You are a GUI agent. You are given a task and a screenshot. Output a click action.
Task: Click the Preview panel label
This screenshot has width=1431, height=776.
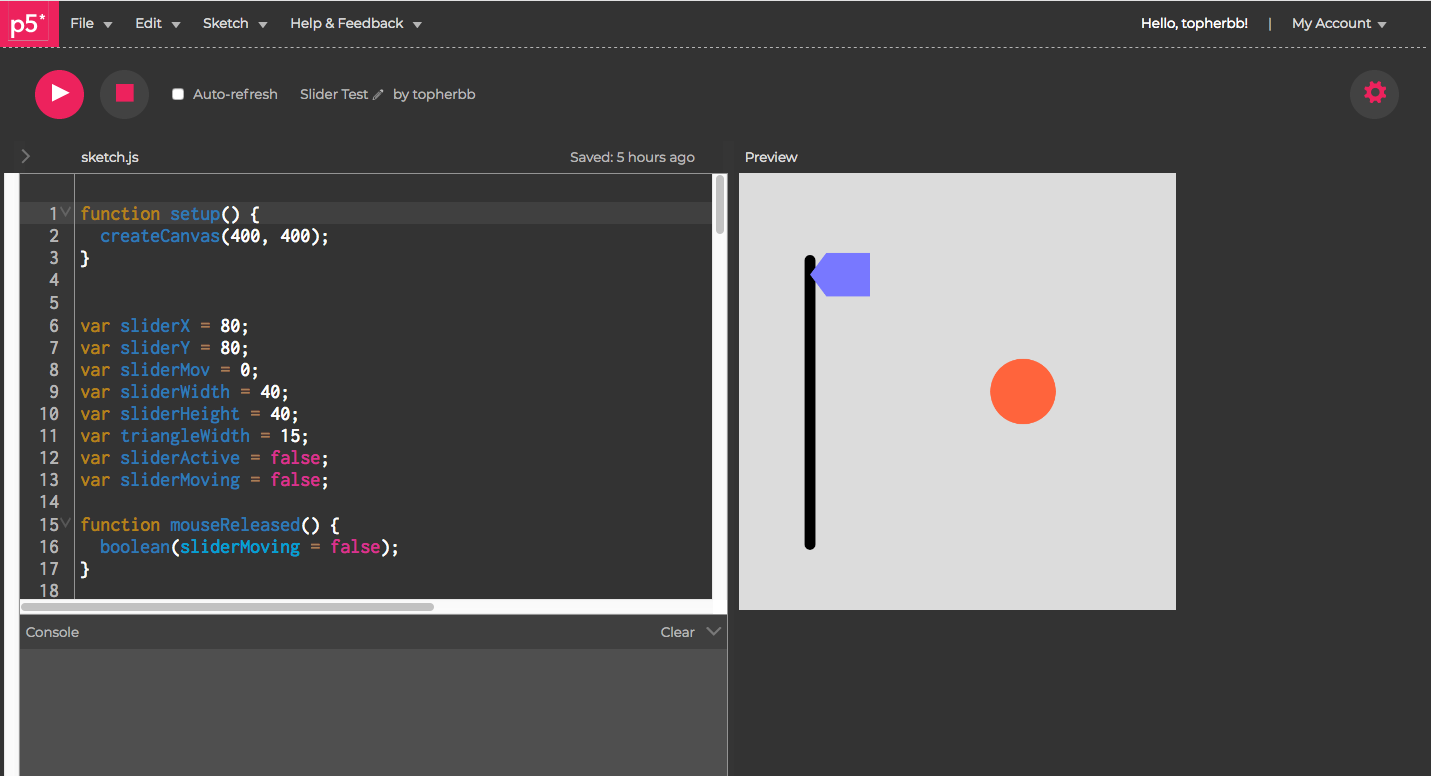click(771, 157)
